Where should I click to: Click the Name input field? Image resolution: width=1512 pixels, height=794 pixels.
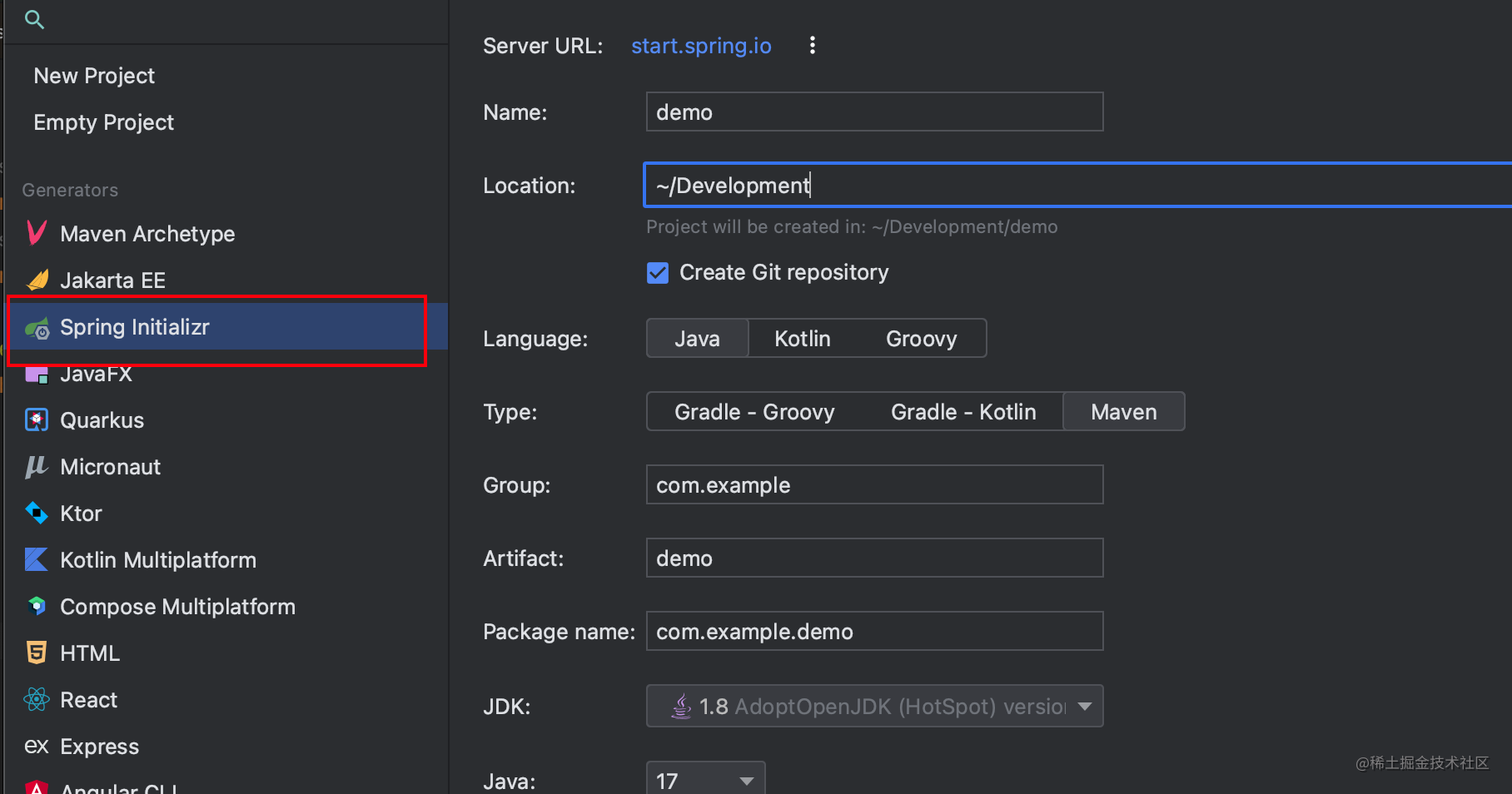click(875, 112)
